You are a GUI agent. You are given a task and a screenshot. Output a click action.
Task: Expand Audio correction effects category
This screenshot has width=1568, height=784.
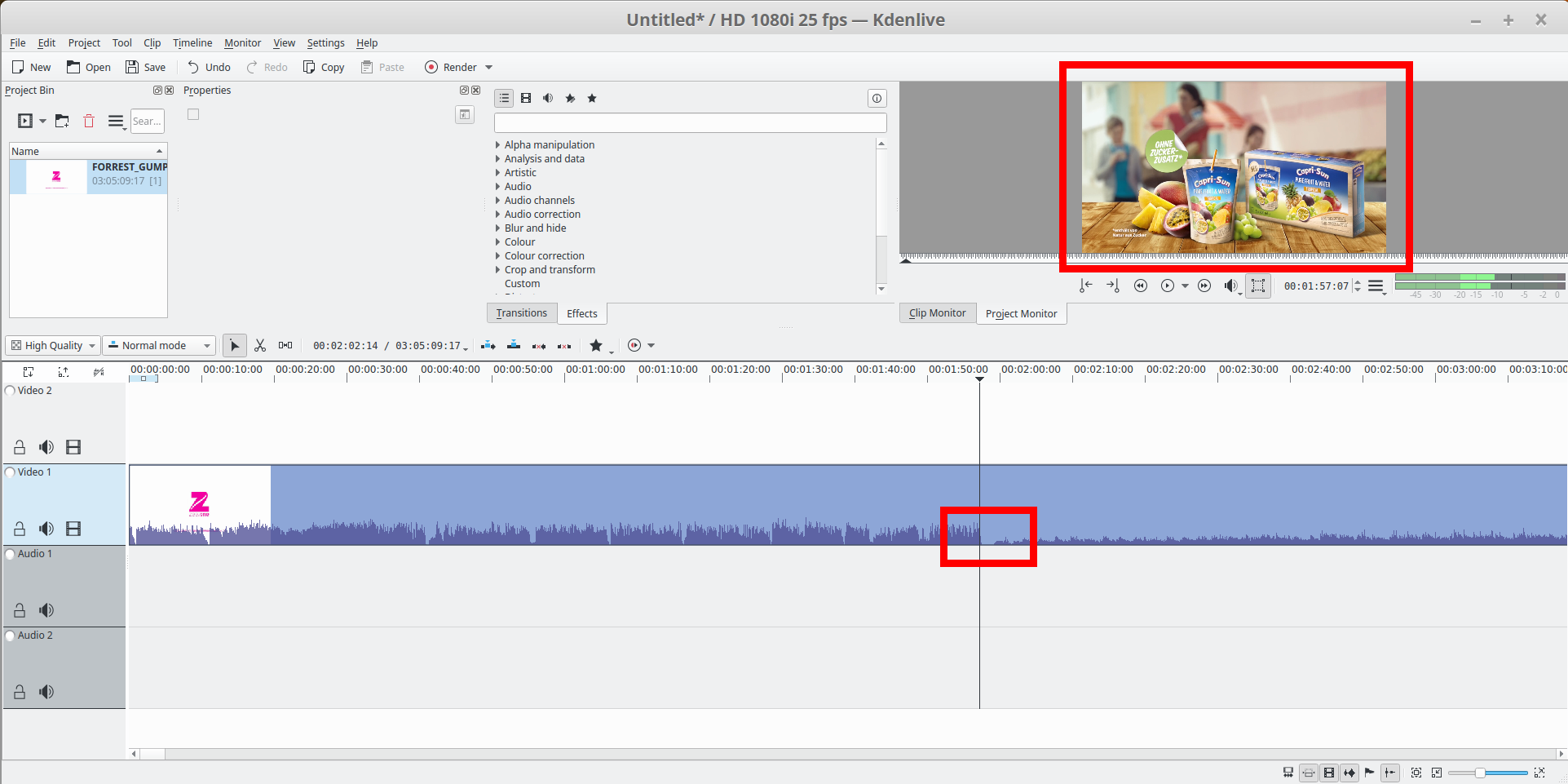[497, 215]
